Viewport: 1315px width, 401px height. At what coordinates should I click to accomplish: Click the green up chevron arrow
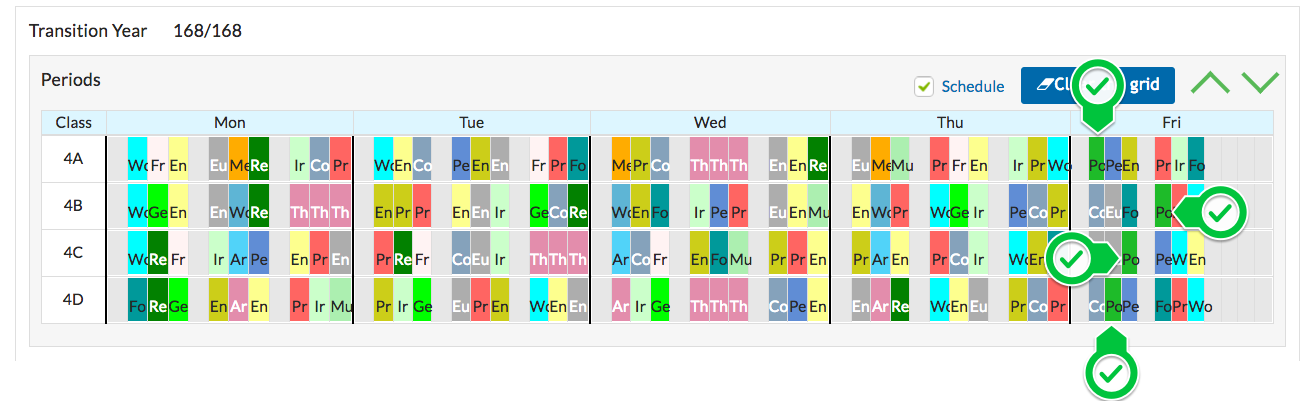pos(1212,82)
